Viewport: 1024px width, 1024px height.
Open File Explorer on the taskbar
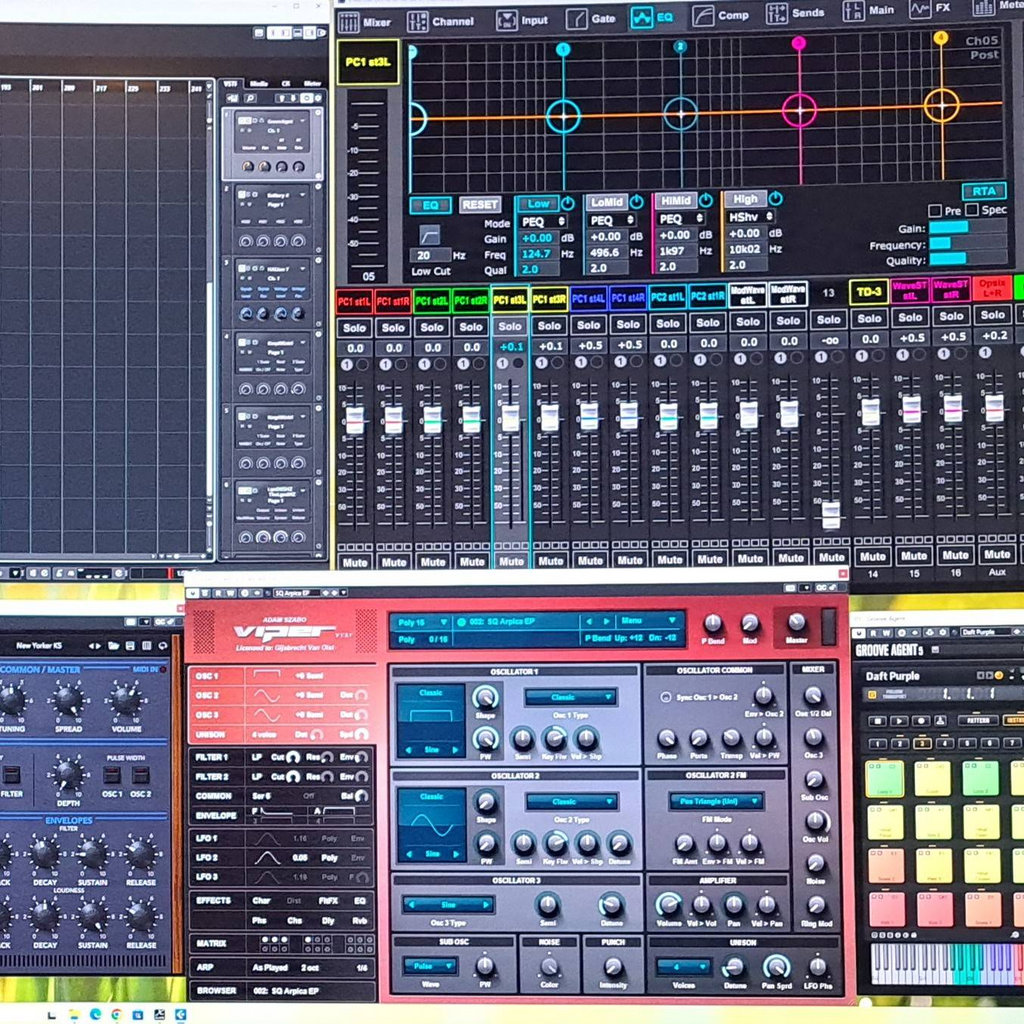pos(74,1014)
